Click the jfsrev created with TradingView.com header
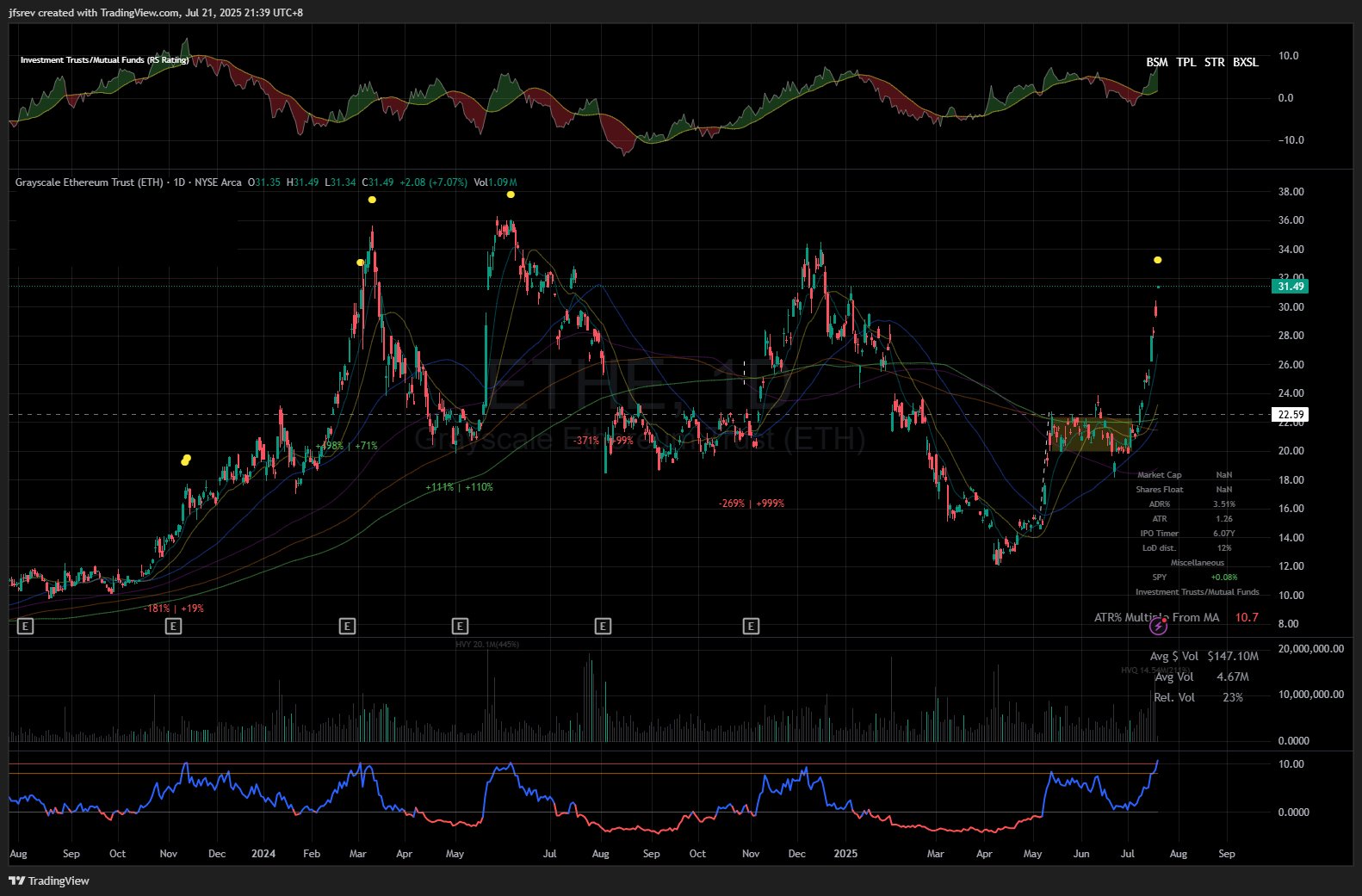The image size is (1362, 896). [156, 13]
